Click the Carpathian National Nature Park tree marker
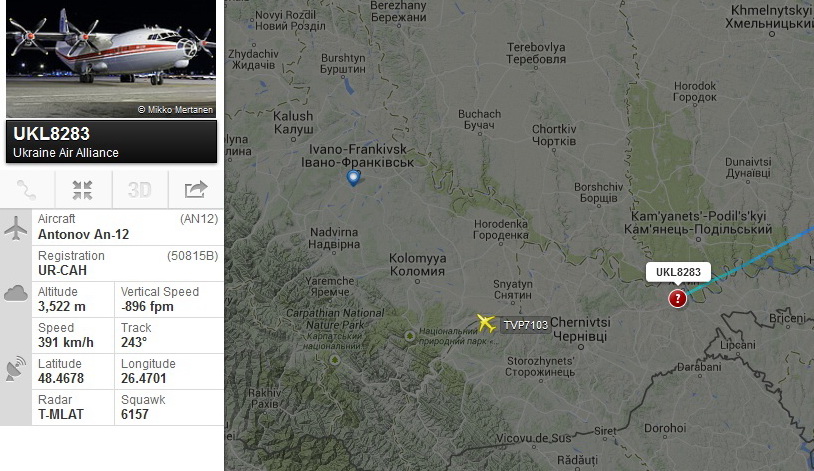This screenshot has width=814, height=471. click(334, 359)
